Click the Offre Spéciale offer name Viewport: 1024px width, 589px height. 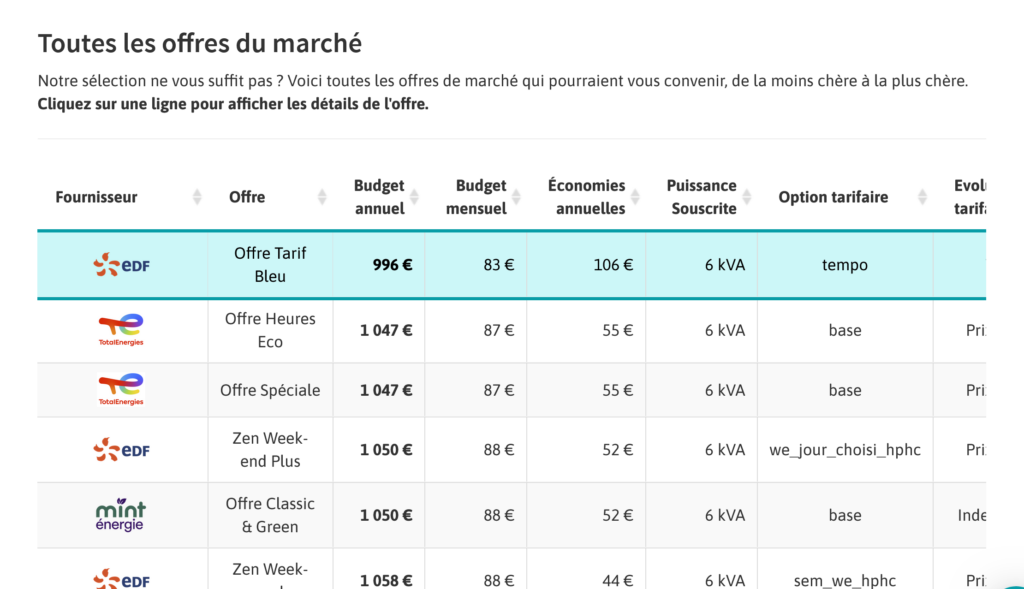(270, 390)
